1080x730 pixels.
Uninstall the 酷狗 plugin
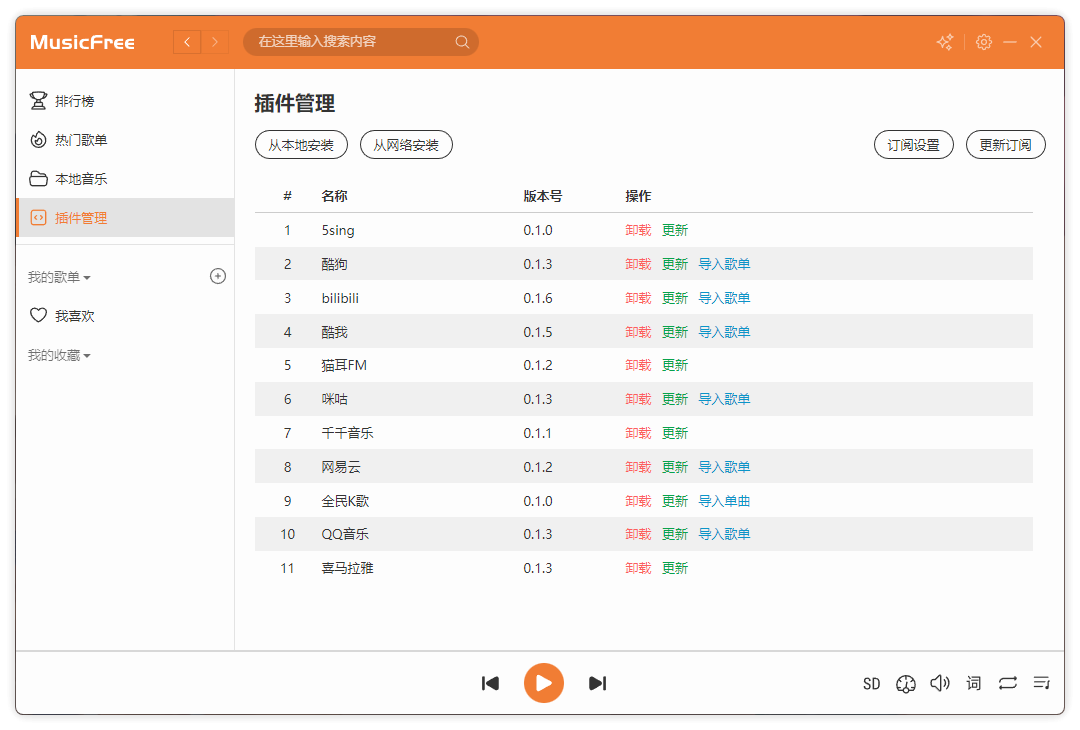[638, 264]
